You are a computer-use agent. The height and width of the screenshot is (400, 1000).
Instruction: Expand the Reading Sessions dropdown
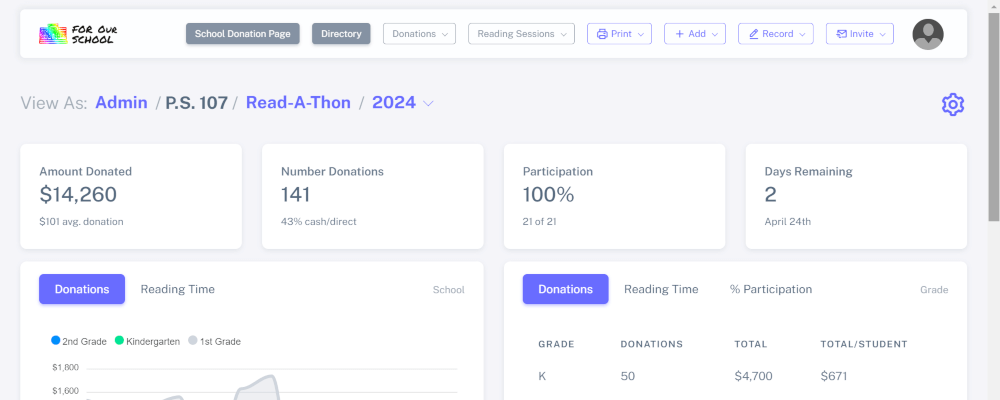521,34
